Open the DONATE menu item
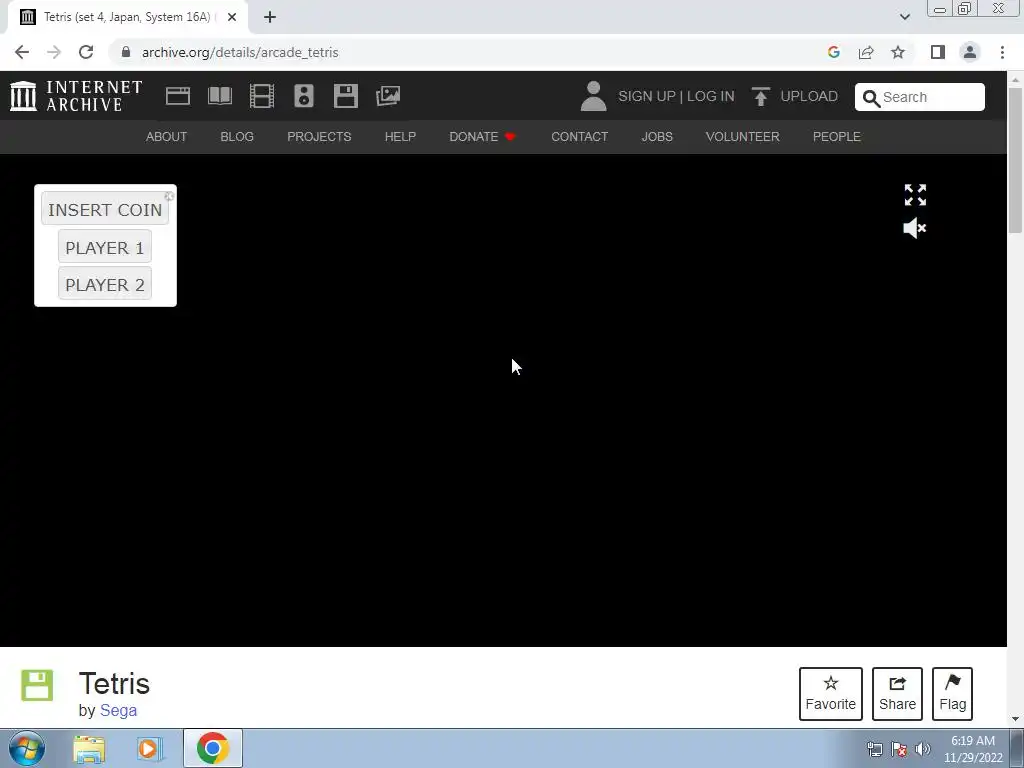This screenshot has width=1024, height=768. tap(483, 136)
